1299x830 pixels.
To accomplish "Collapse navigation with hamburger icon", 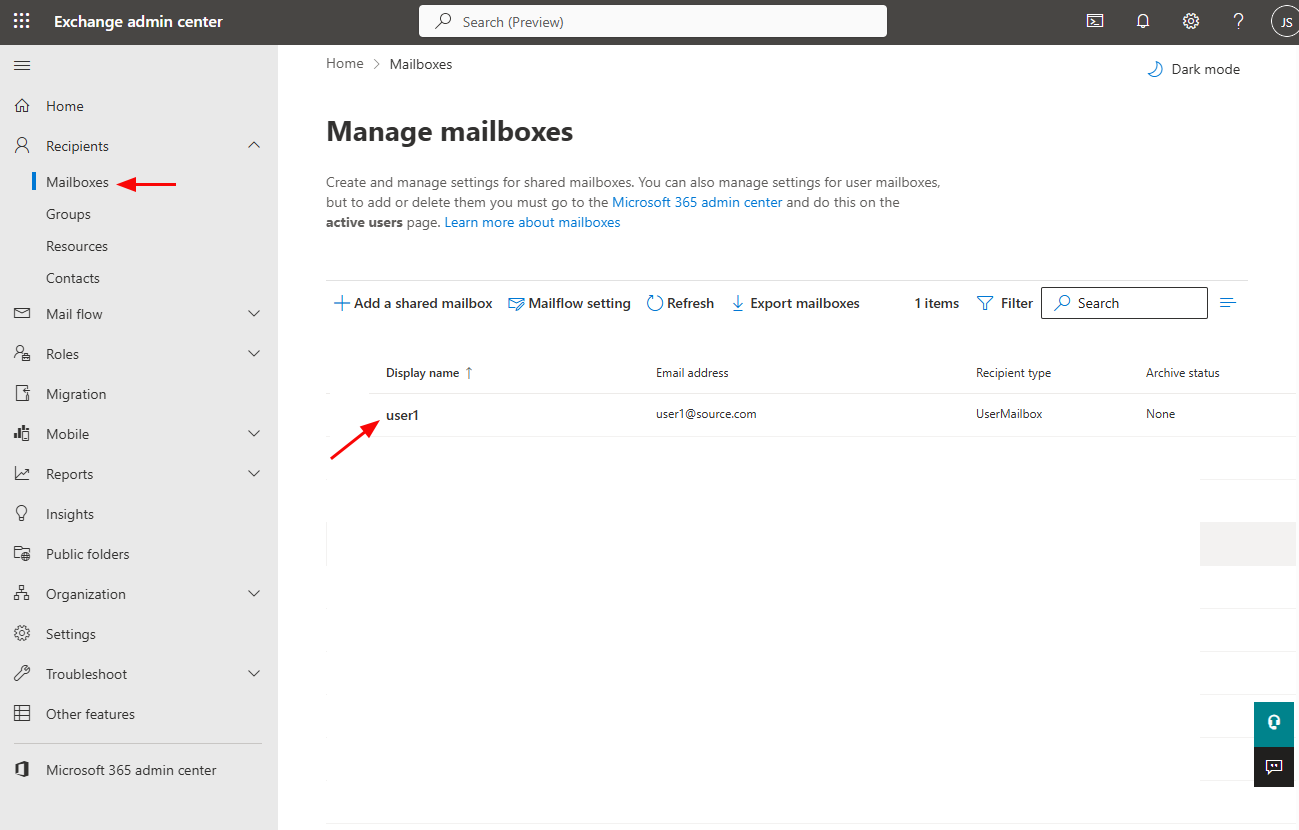I will click(x=22, y=66).
